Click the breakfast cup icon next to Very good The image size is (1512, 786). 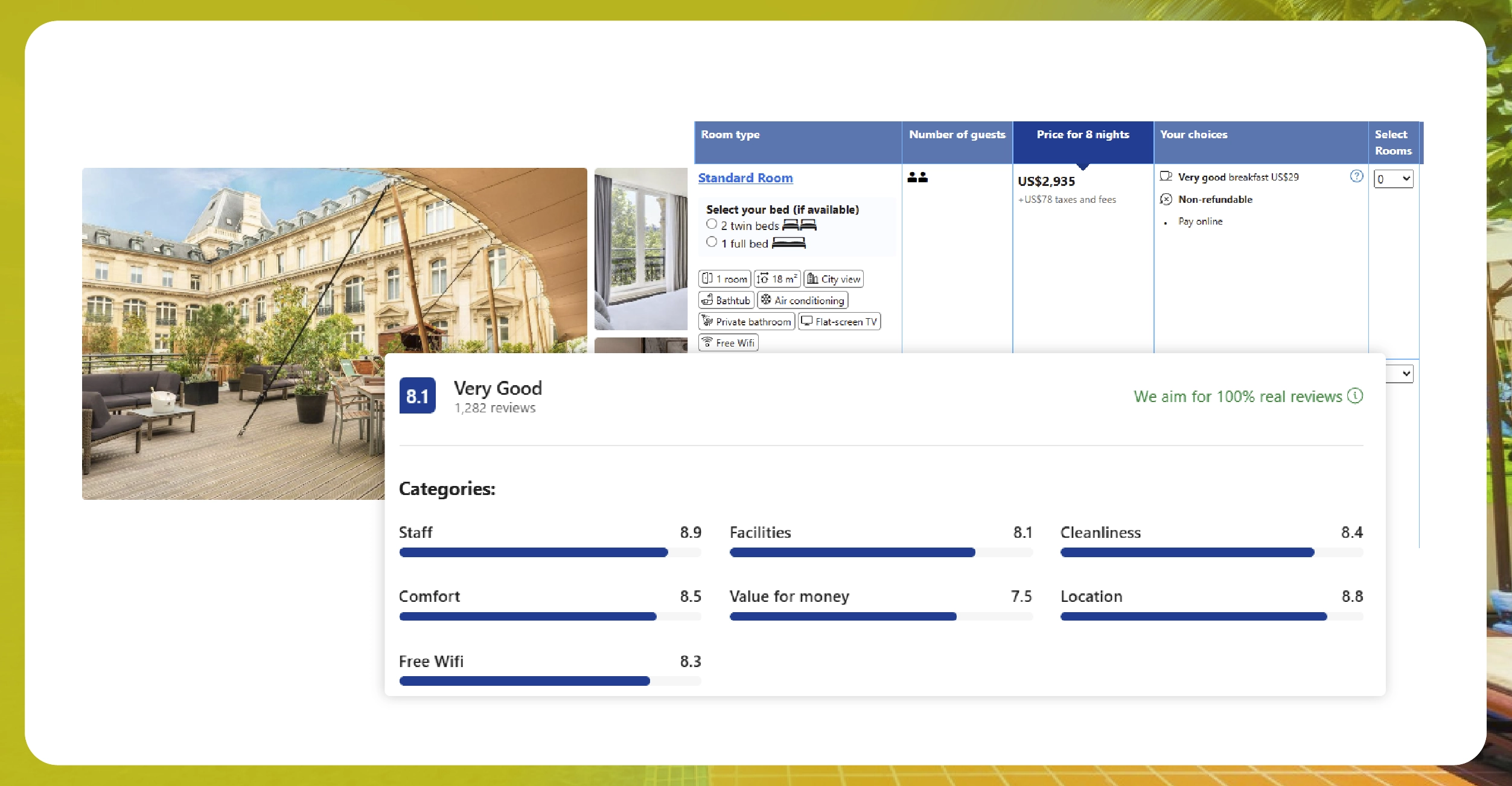pyautogui.click(x=1166, y=176)
